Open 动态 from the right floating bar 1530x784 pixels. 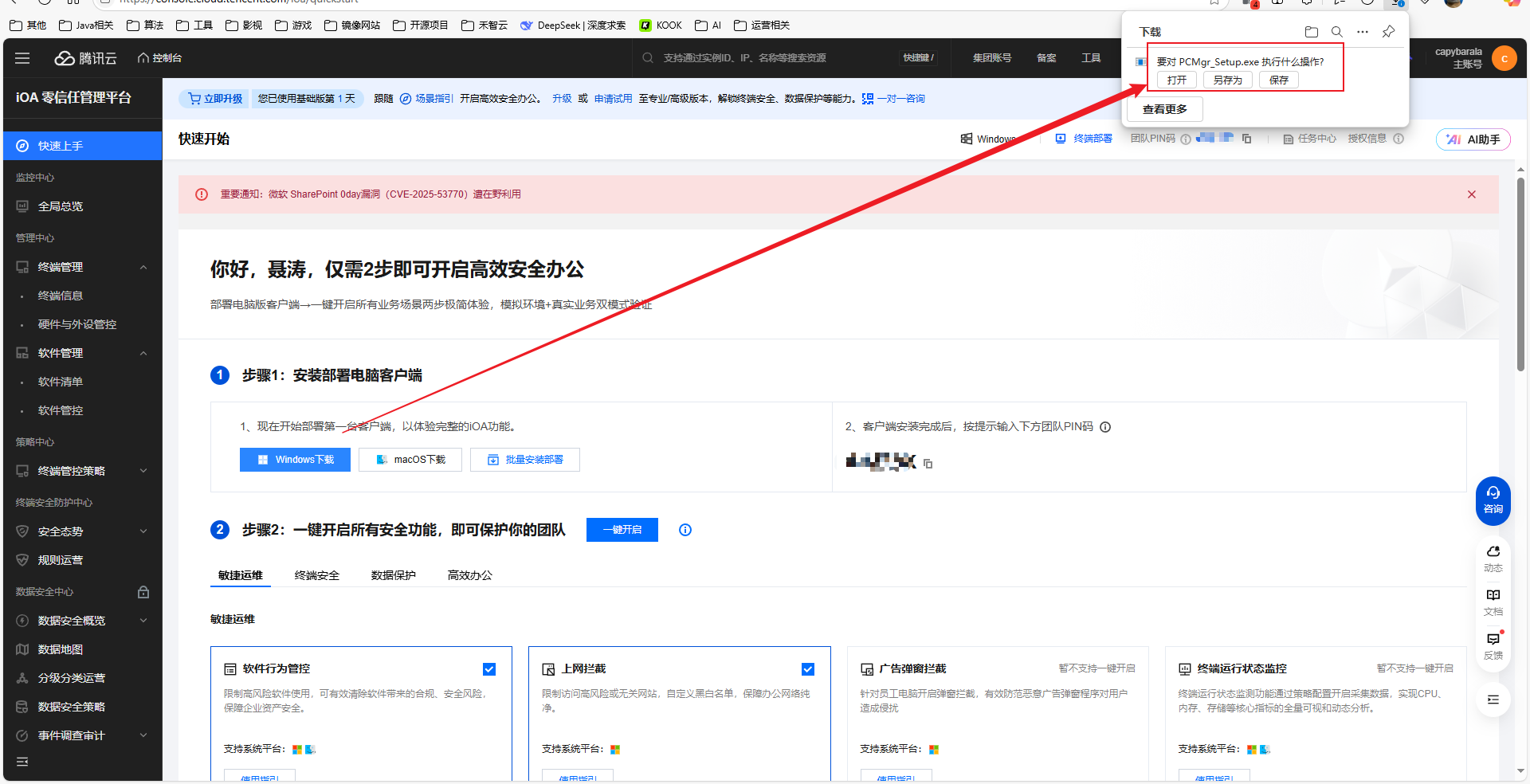pyautogui.click(x=1493, y=559)
